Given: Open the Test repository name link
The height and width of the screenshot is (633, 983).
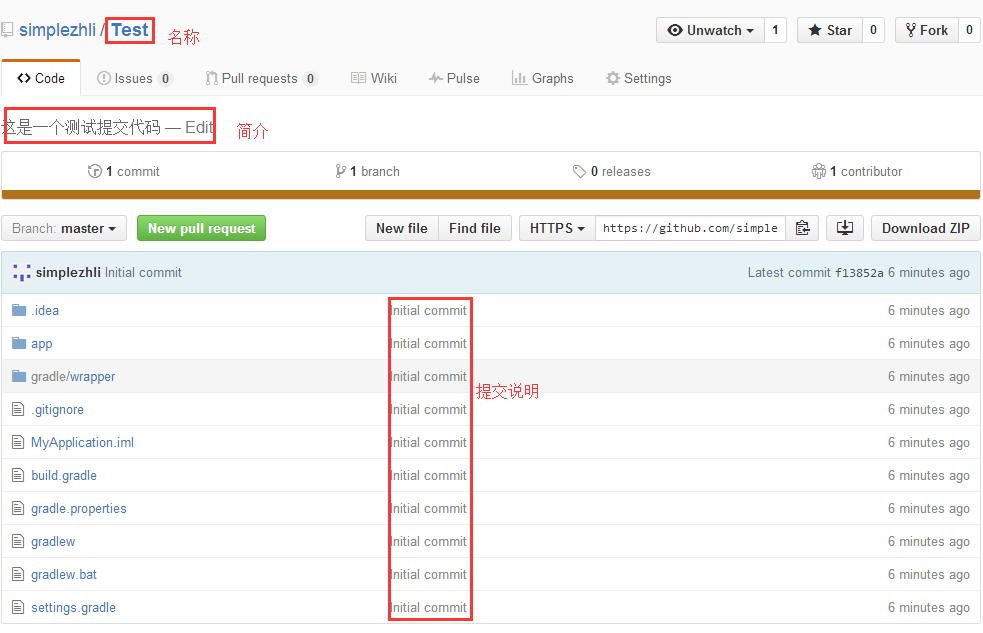Looking at the screenshot, I should coord(130,30).
